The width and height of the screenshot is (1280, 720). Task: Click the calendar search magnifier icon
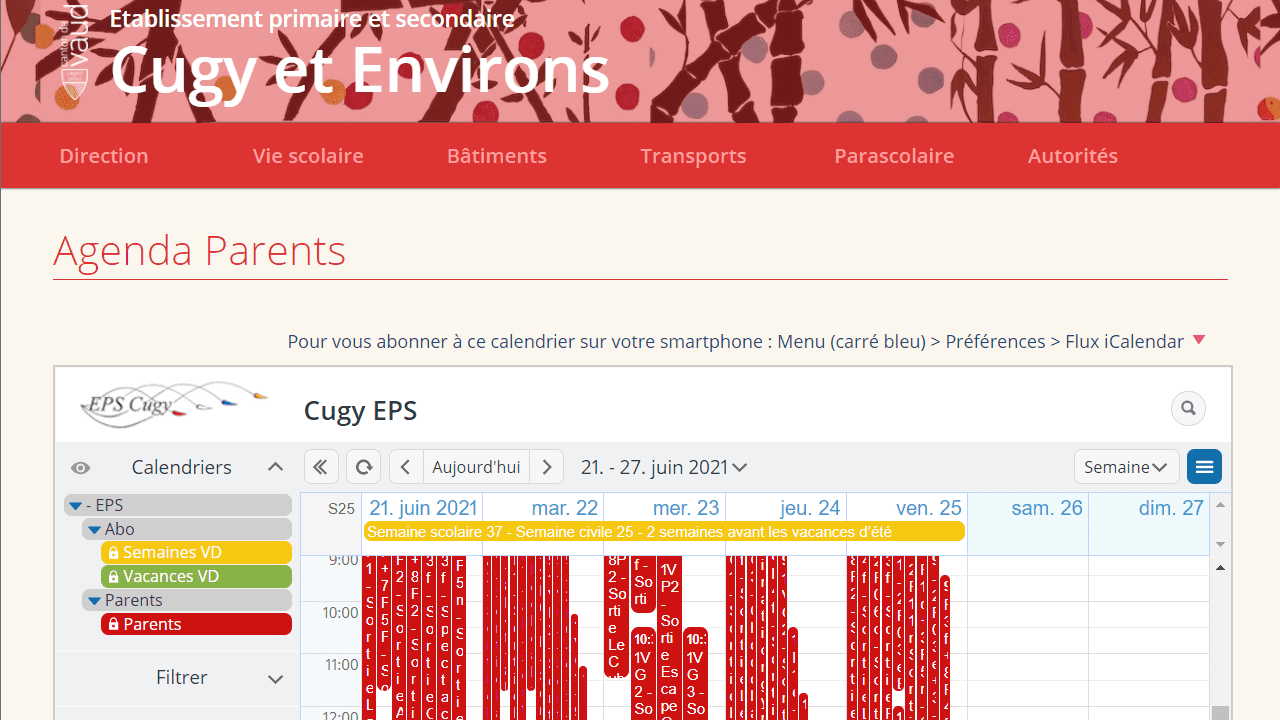(x=1188, y=408)
